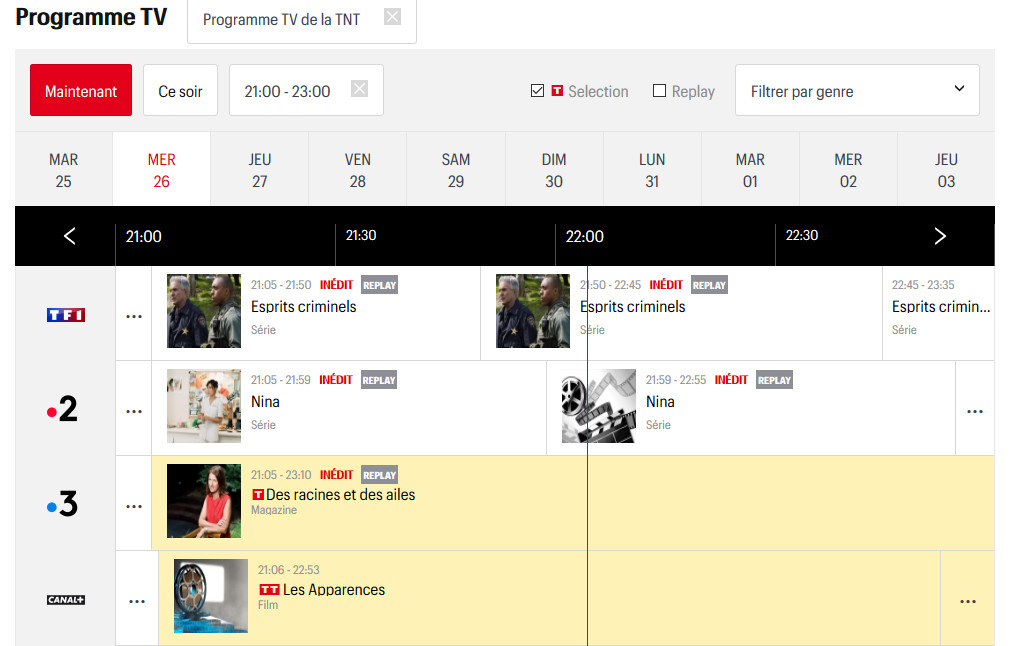This screenshot has height=646, width=1020.
Task: Click the TT rating on Les Apparences
Action: pos(269,589)
